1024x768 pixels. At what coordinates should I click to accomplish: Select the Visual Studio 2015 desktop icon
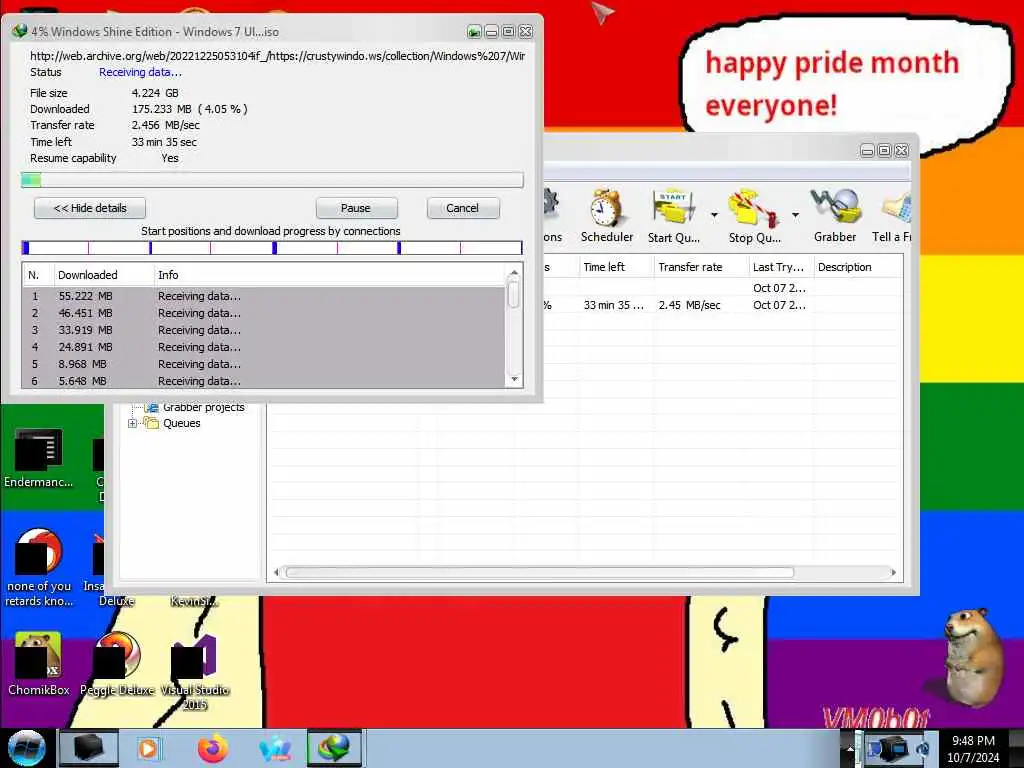pyautogui.click(x=195, y=671)
